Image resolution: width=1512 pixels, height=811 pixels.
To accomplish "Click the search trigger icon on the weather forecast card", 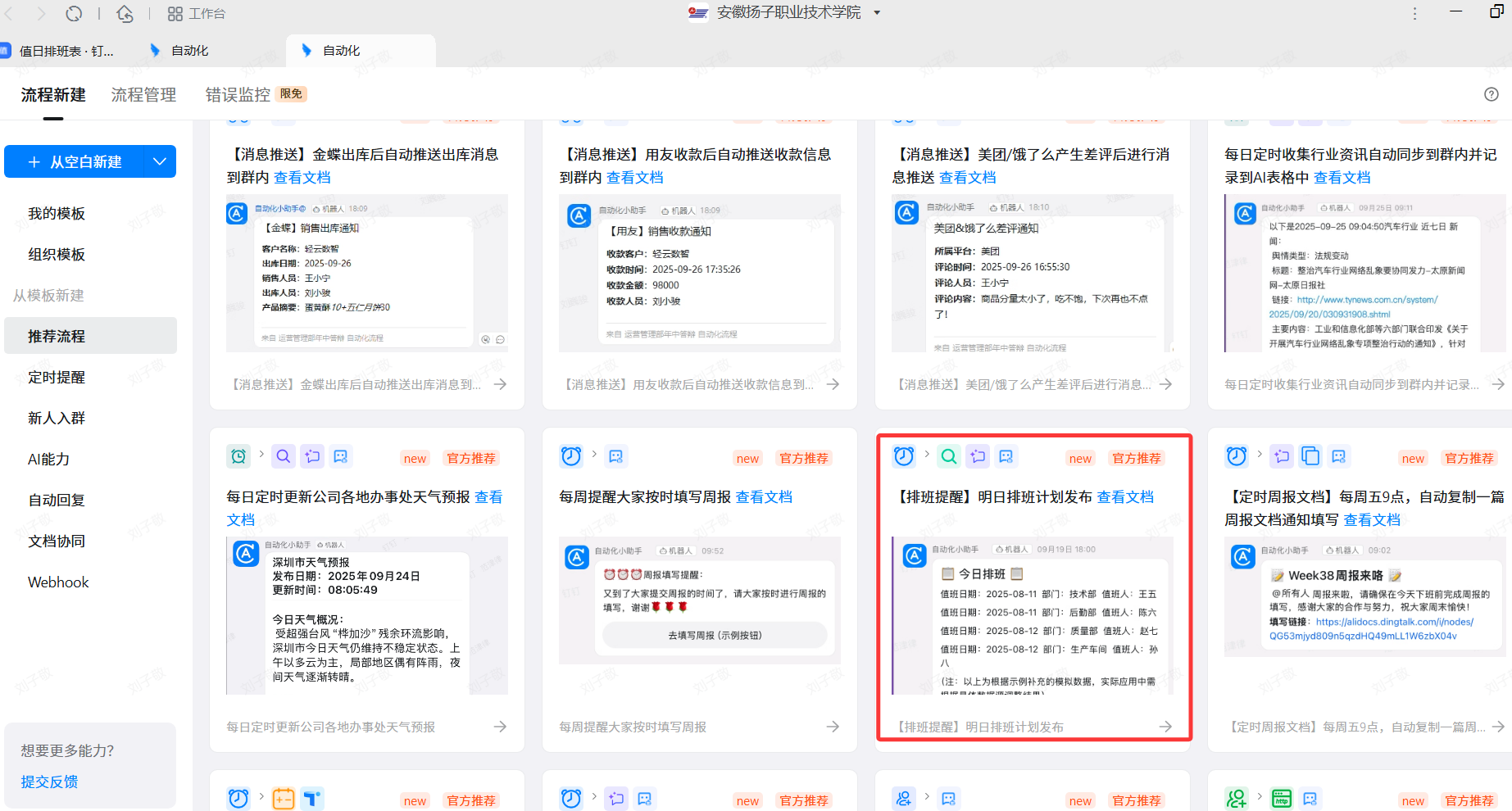I will click(283, 456).
